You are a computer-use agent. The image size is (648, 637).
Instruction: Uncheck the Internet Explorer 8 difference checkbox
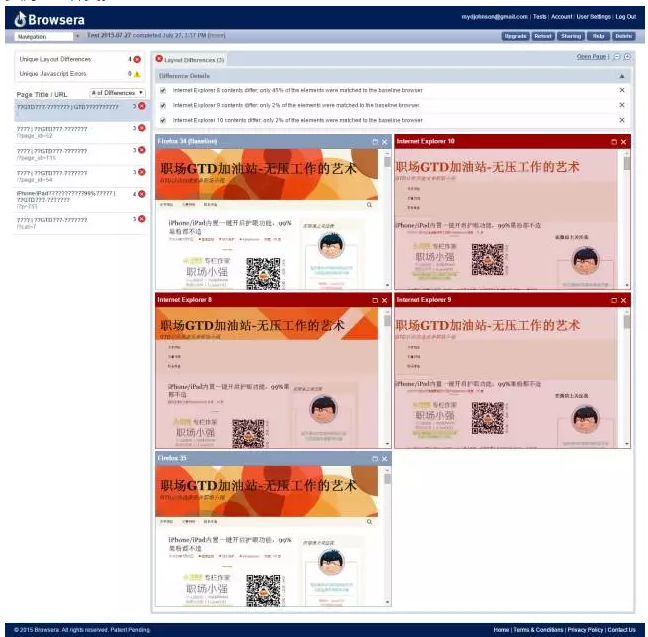click(163, 90)
